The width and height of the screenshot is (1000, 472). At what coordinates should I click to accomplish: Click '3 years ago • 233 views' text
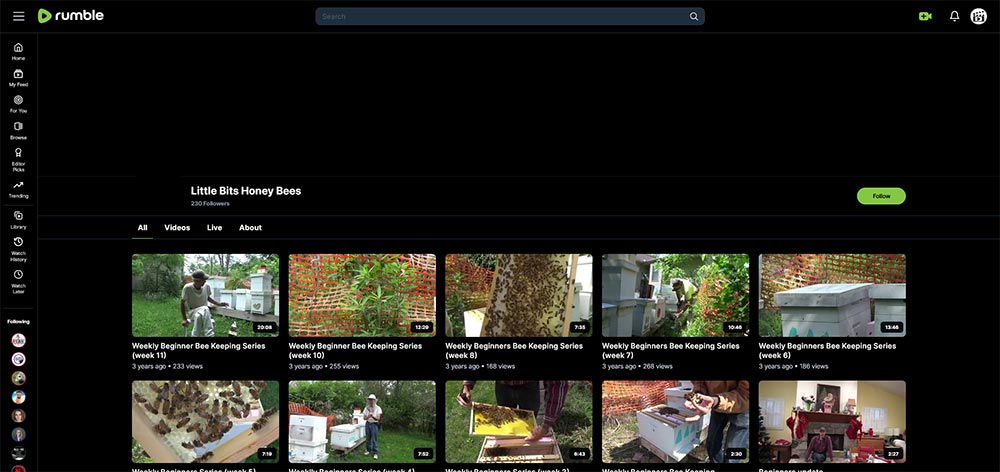click(x=167, y=367)
